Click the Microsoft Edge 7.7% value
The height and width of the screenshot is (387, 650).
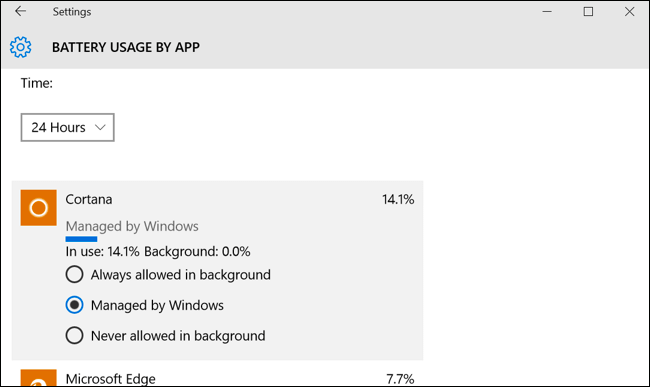400,379
